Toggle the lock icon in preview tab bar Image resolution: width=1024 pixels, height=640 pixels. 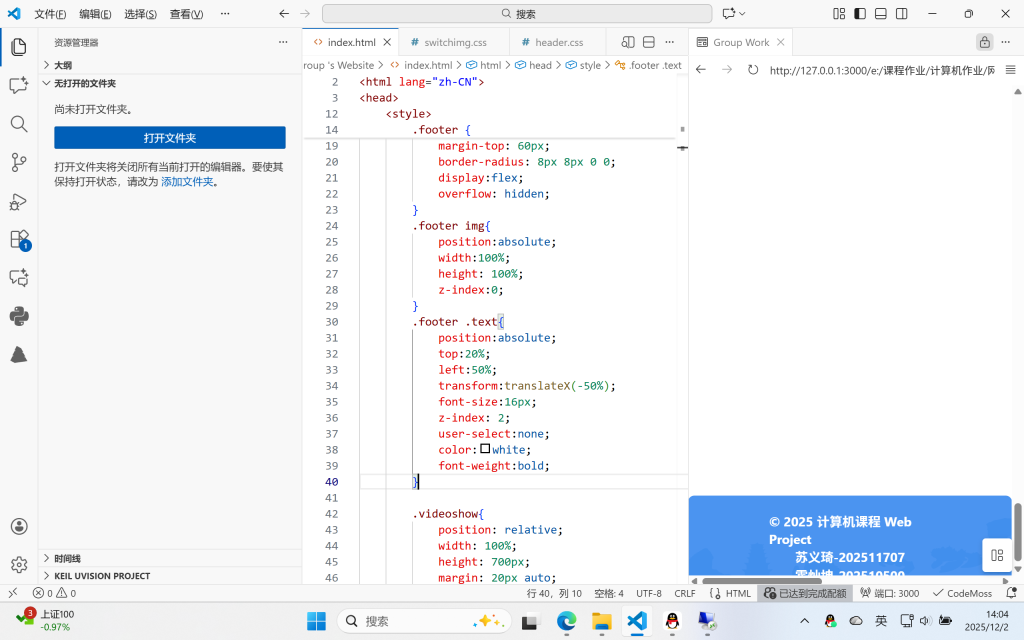click(984, 42)
